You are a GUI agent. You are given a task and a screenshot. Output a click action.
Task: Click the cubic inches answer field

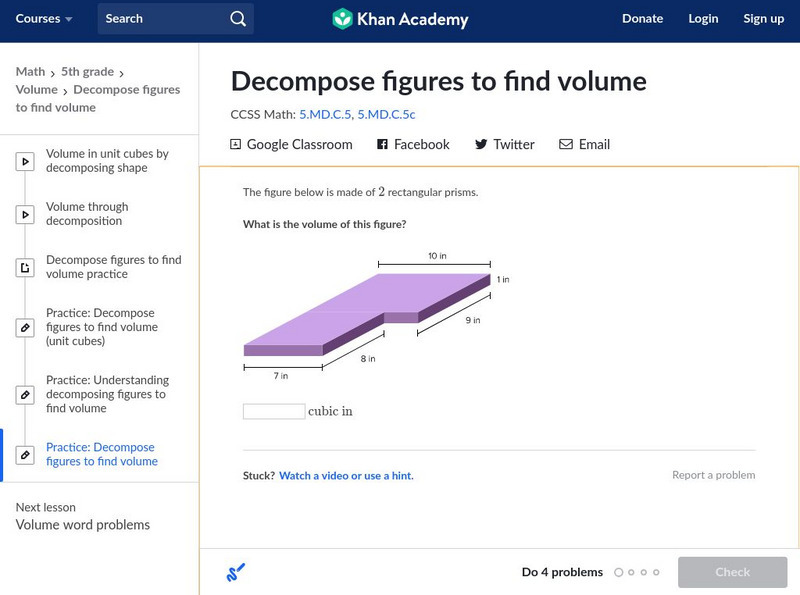tap(274, 411)
